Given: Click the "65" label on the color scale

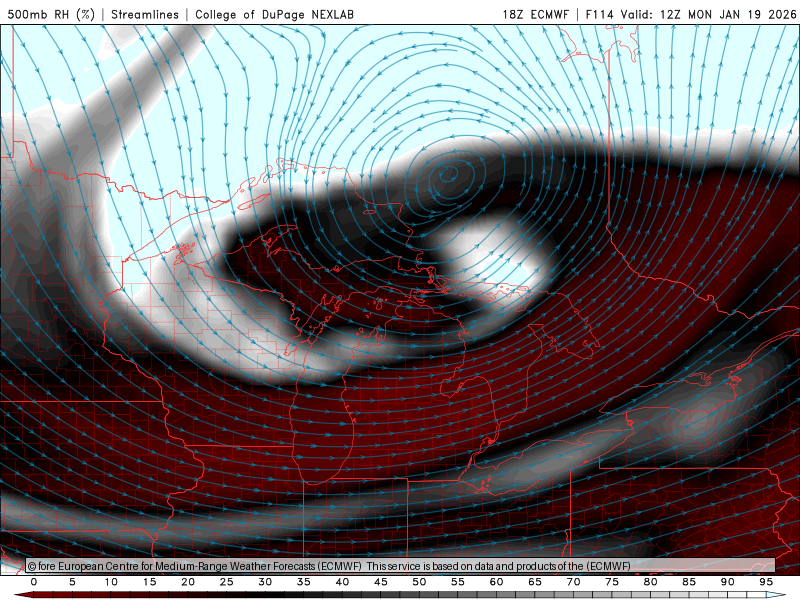Looking at the screenshot, I should [535, 582].
